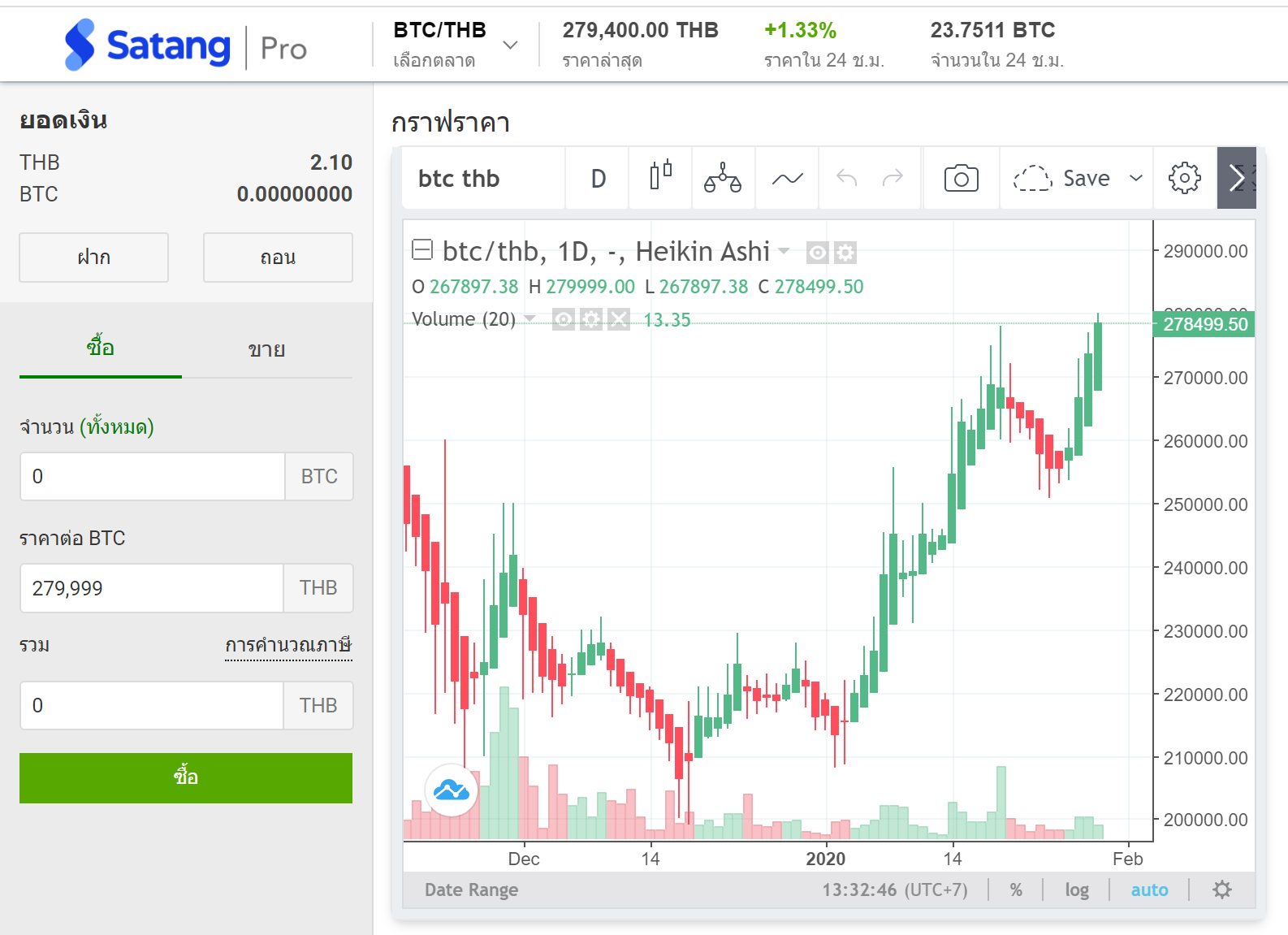Open the Save chart dropdown arrow

(x=1136, y=178)
